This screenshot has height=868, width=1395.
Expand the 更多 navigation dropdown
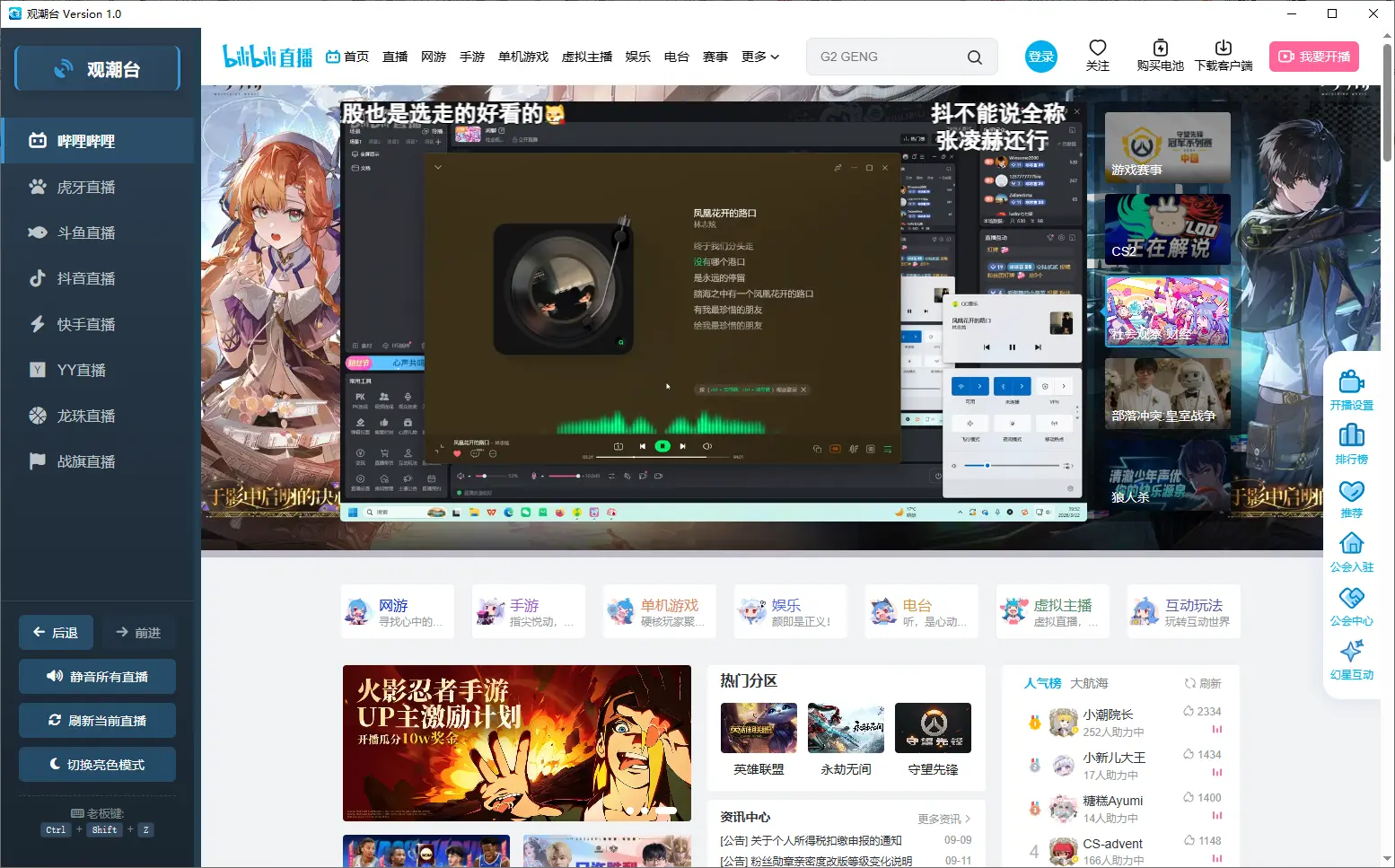tap(759, 56)
